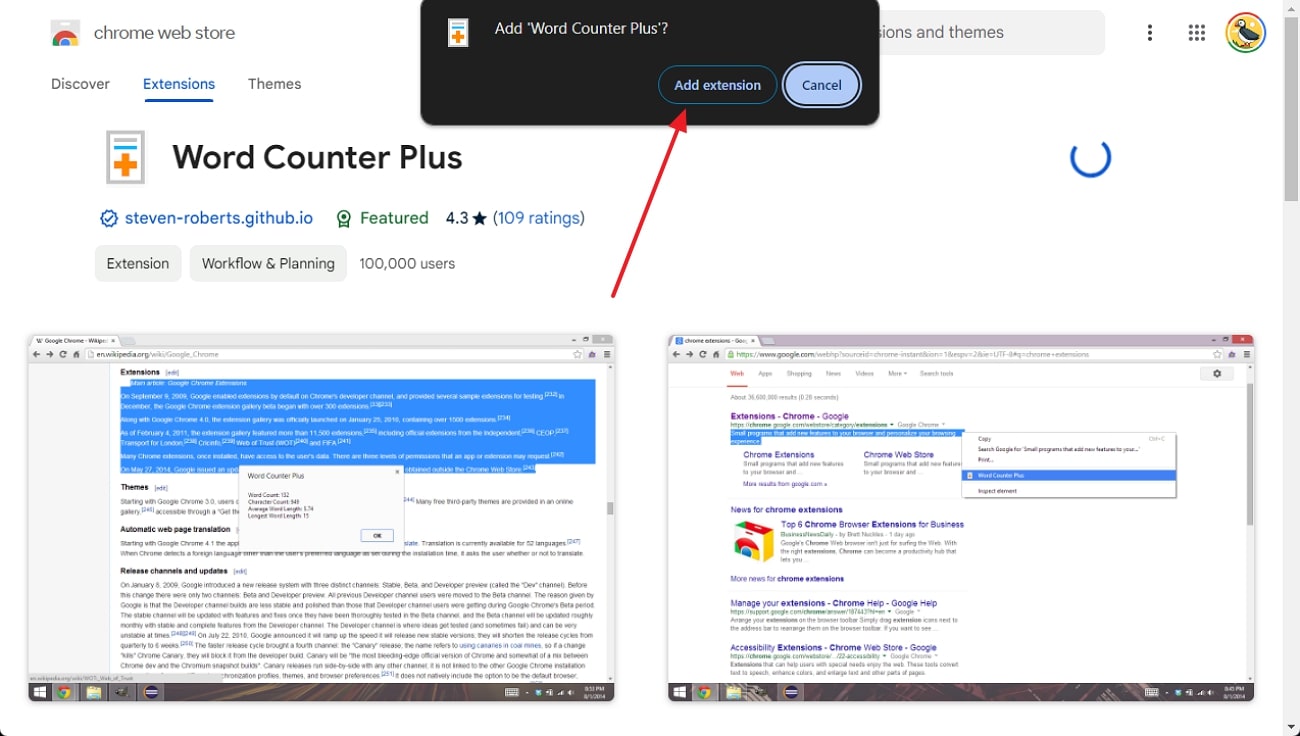Open the account profile avatar

click(1246, 32)
